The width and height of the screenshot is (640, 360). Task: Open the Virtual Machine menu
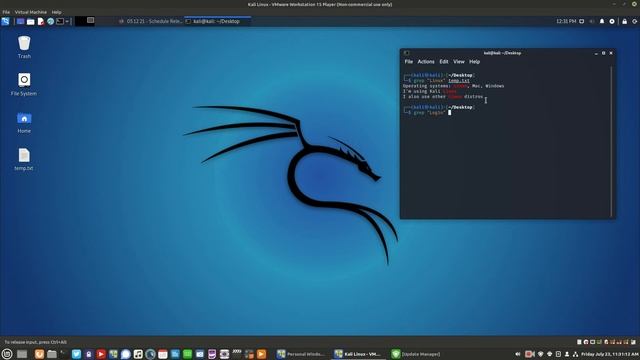pos(31,12)
